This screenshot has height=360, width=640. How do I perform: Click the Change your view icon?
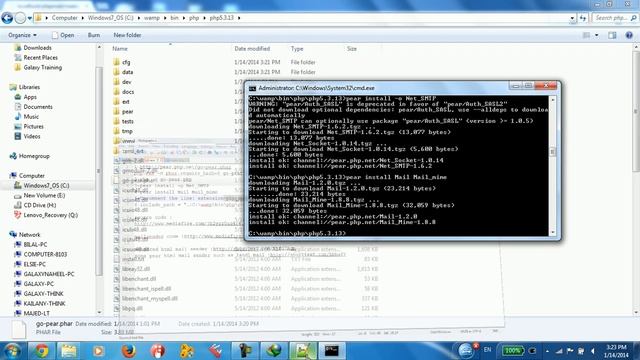pos(587,36)
